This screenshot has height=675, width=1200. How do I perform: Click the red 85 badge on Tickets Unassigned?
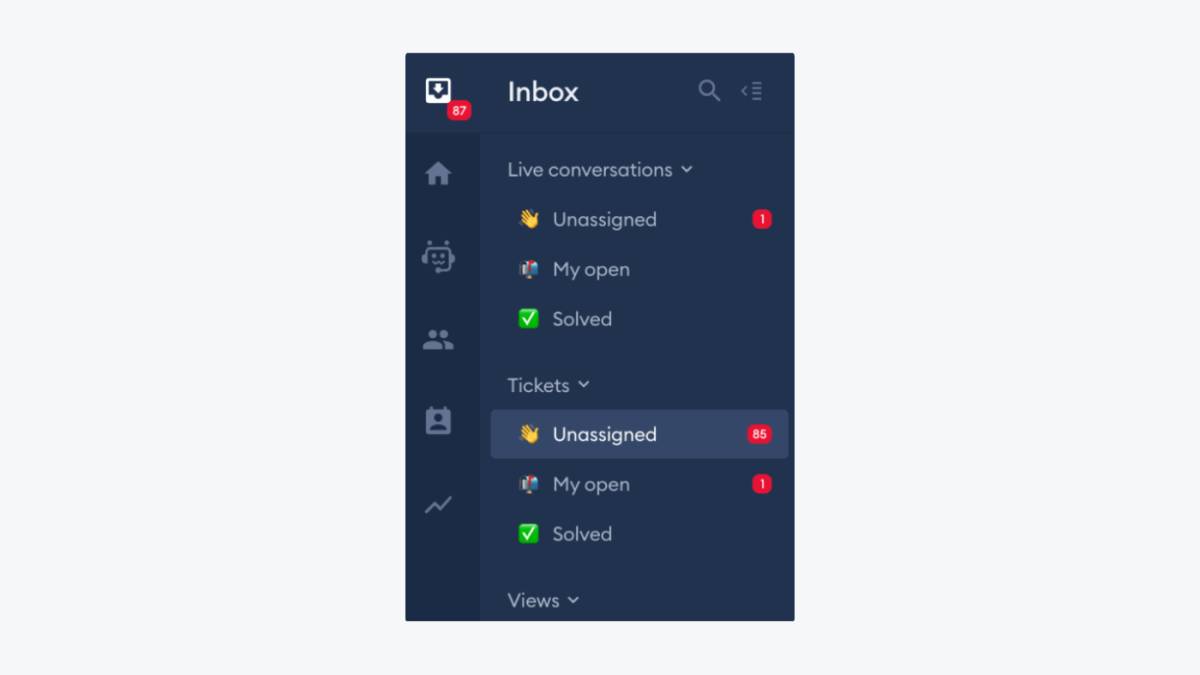[x=760, y=435]
